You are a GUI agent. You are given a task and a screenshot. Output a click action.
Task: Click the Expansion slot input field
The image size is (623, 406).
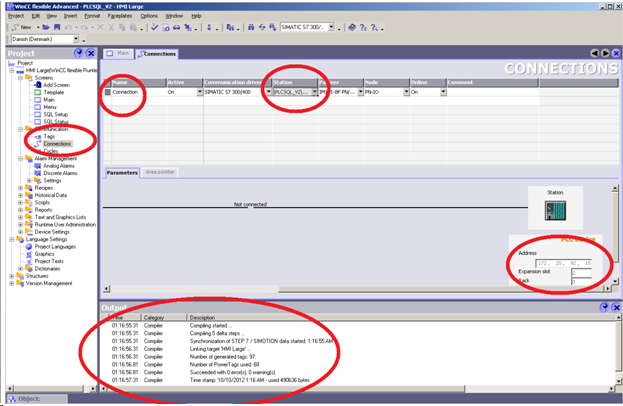[581, 273]
